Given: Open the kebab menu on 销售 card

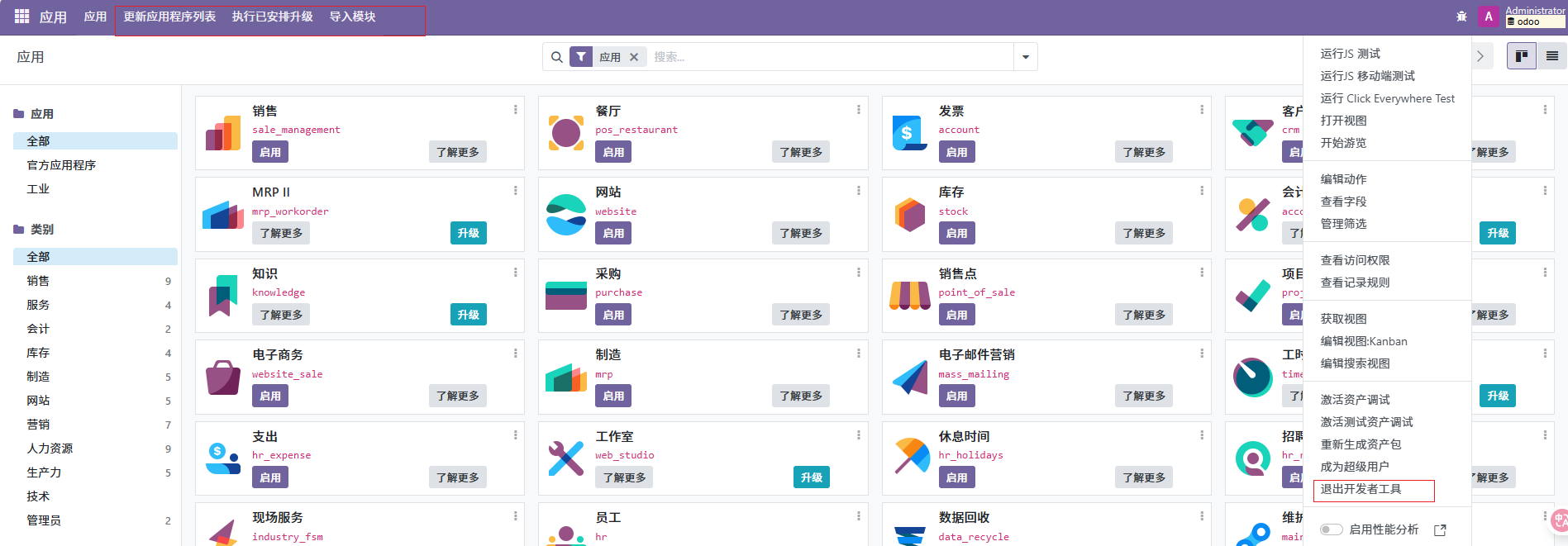Looking at the screenshot, I should (515, 110).
